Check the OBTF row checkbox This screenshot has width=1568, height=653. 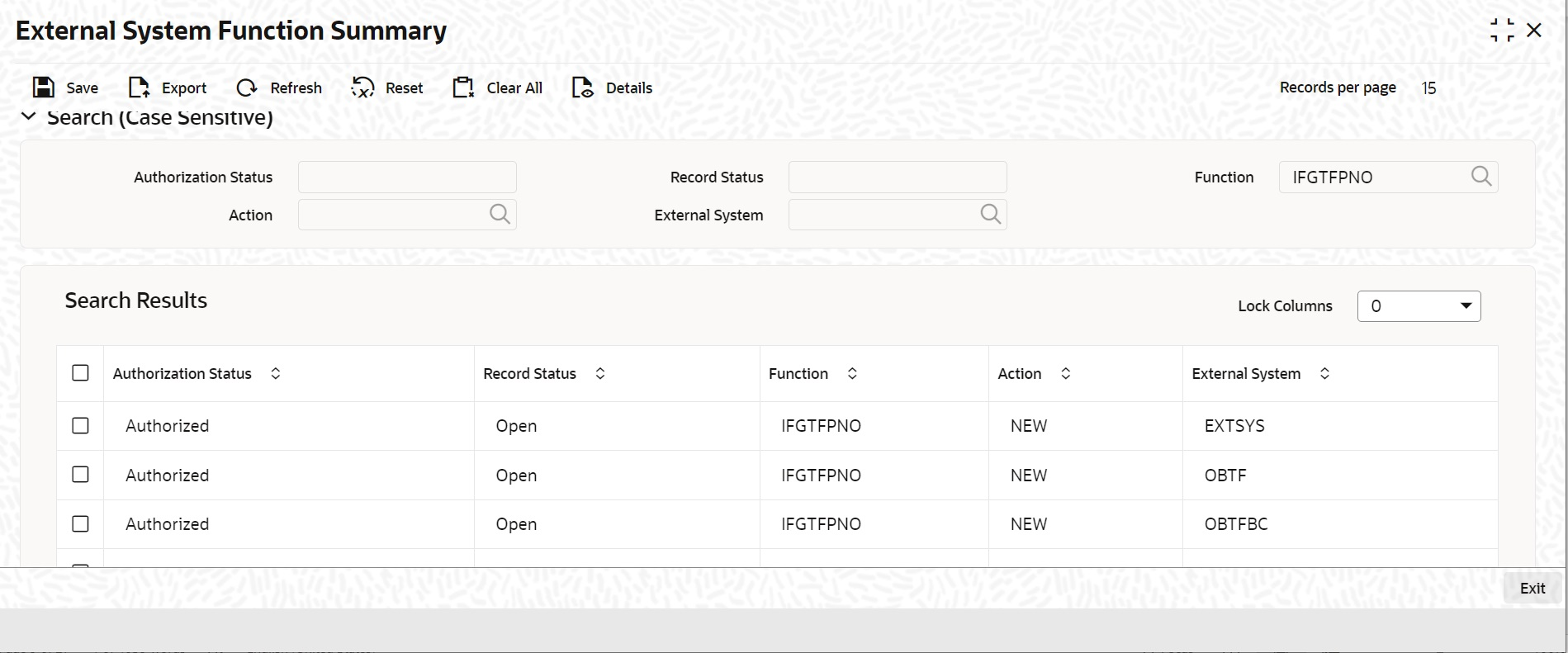pos(80,475)
